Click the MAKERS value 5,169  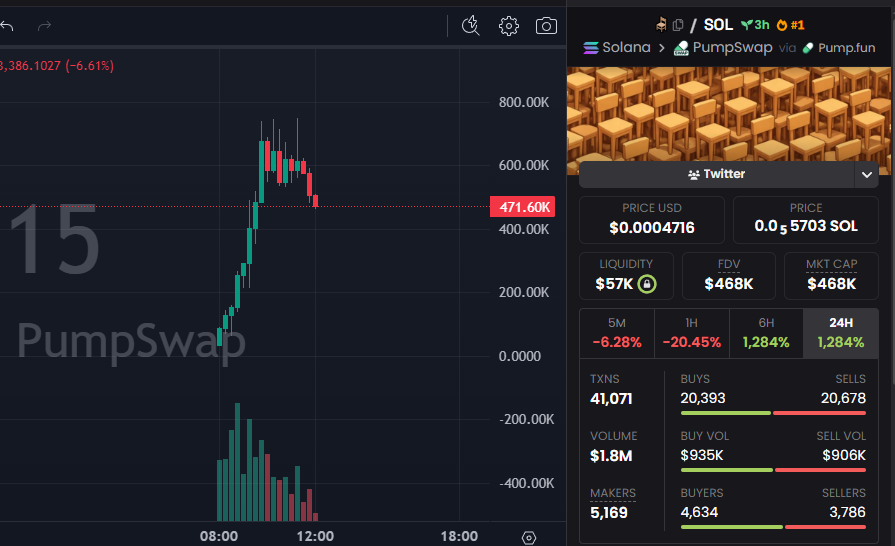[609, 512]
